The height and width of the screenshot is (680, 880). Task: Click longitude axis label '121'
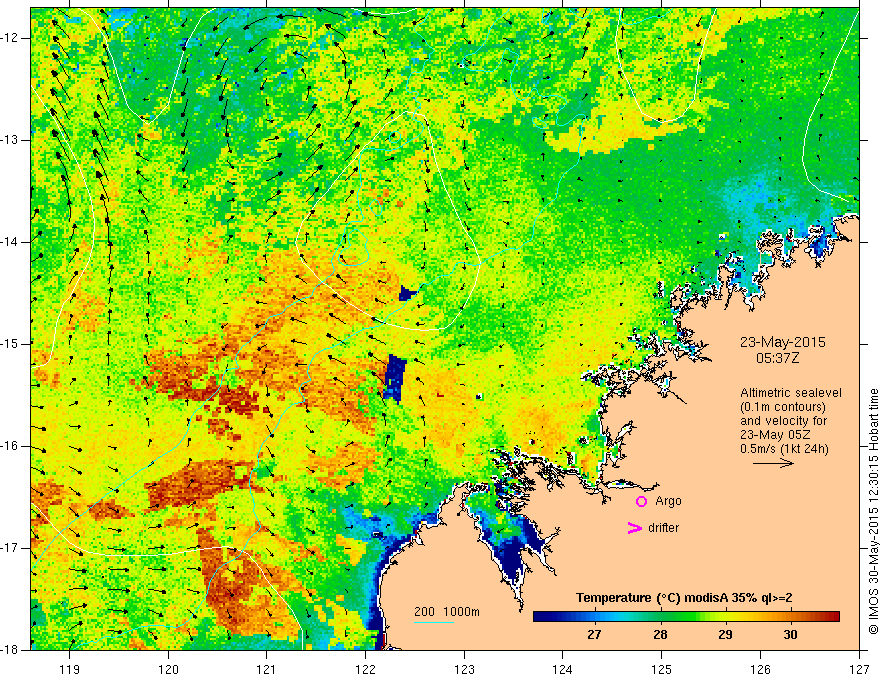pos(266,669)
